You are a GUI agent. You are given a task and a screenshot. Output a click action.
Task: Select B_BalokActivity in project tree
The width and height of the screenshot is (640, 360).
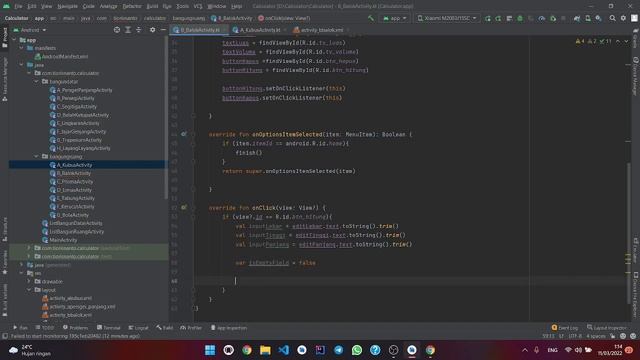point(73,173)
